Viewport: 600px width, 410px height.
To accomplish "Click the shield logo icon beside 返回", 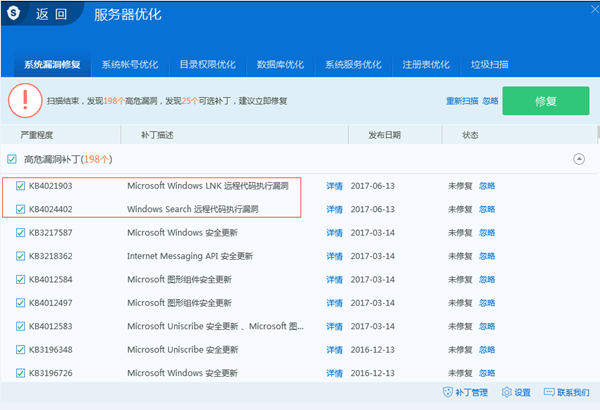I will pos(13,13).
